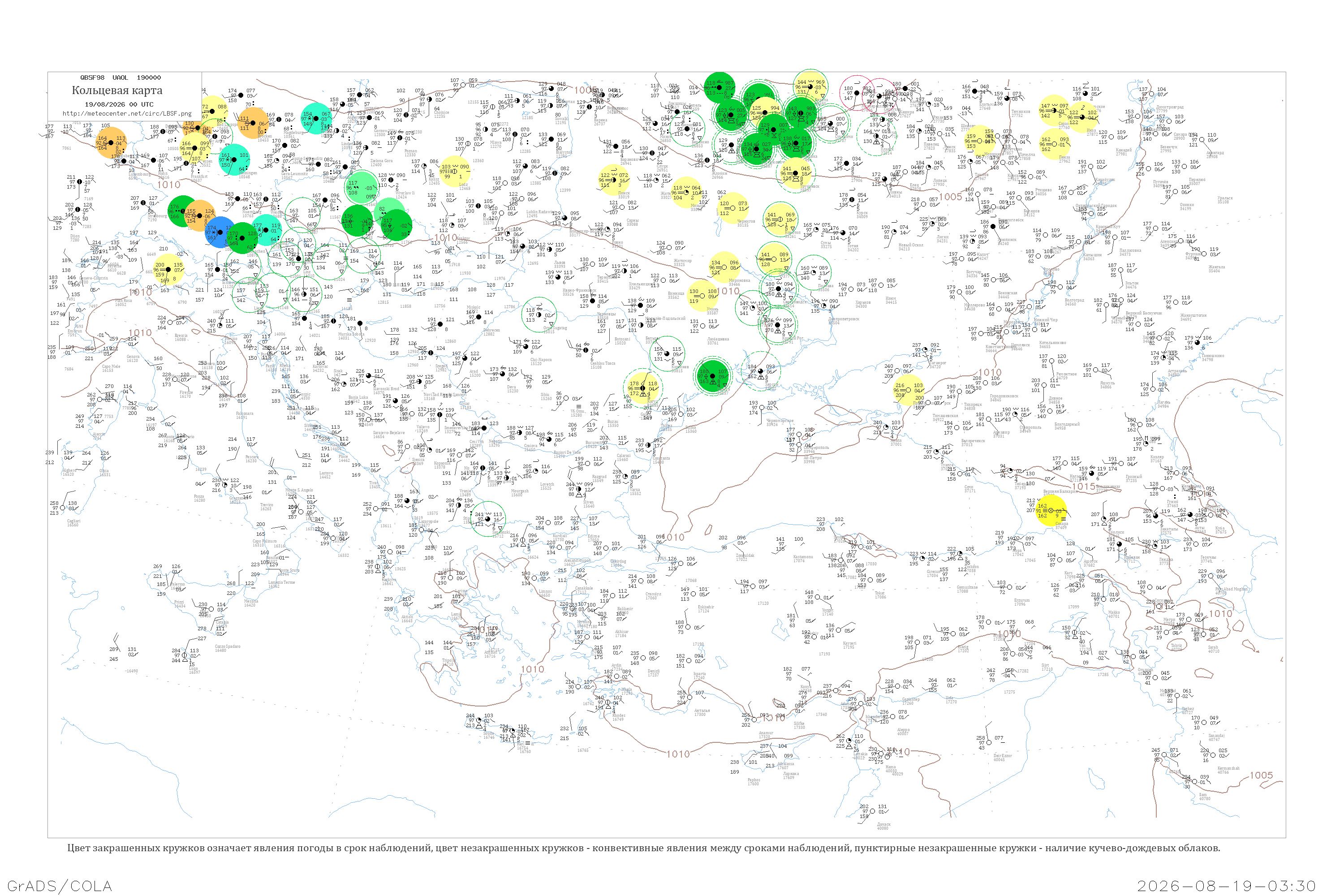Click the "Poznan 12330" station label
The height and width of the screenshot is (896, 1344).
coord(411,153)
